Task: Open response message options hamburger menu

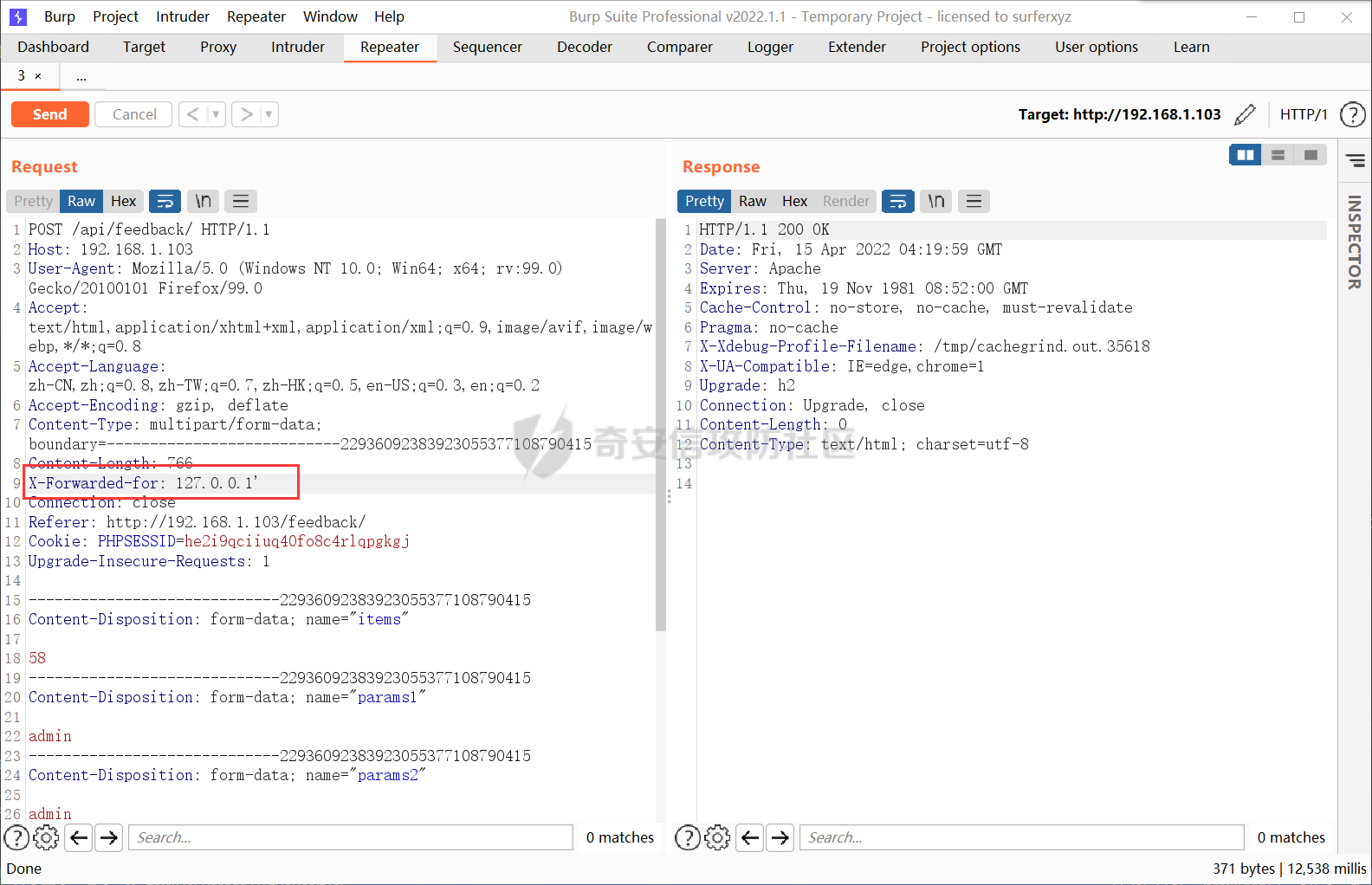Action: [x=974, y=201]
